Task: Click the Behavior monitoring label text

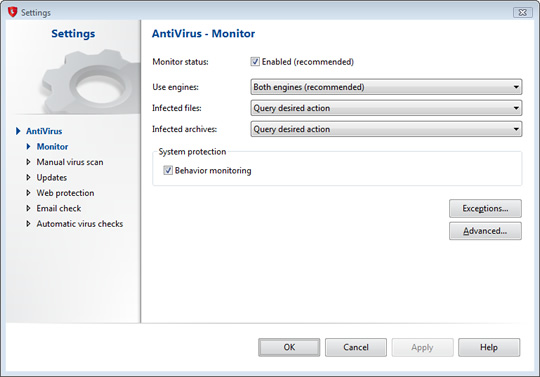Action: (213, 171)
